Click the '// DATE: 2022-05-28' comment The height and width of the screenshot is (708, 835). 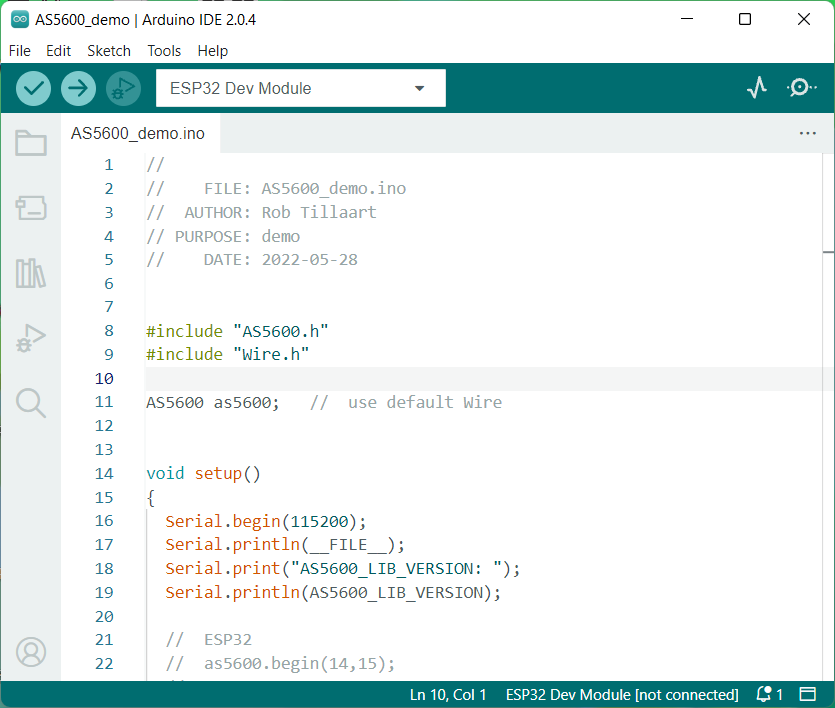coord(252,260)
